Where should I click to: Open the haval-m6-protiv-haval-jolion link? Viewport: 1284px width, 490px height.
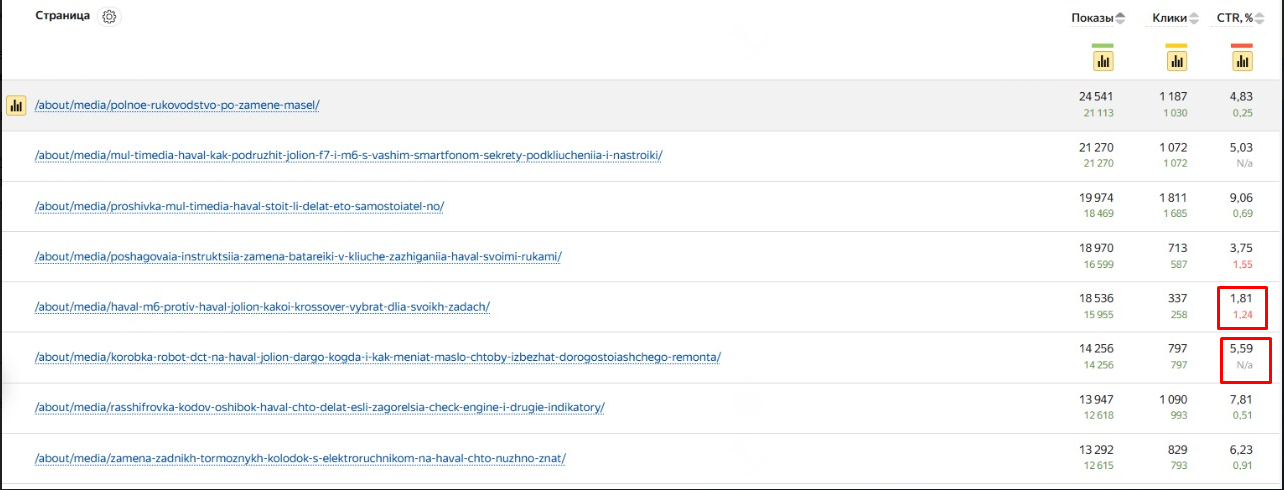(262, 306)
